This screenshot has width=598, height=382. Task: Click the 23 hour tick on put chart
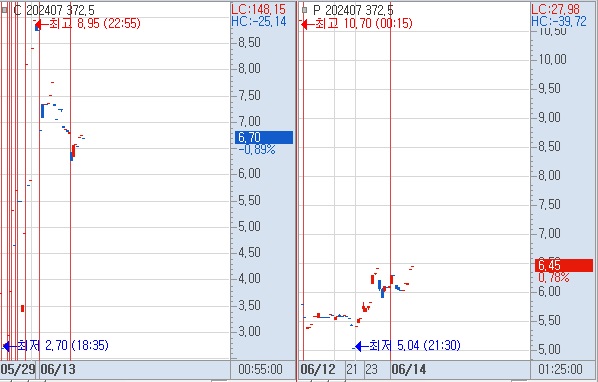coord(371,369)
